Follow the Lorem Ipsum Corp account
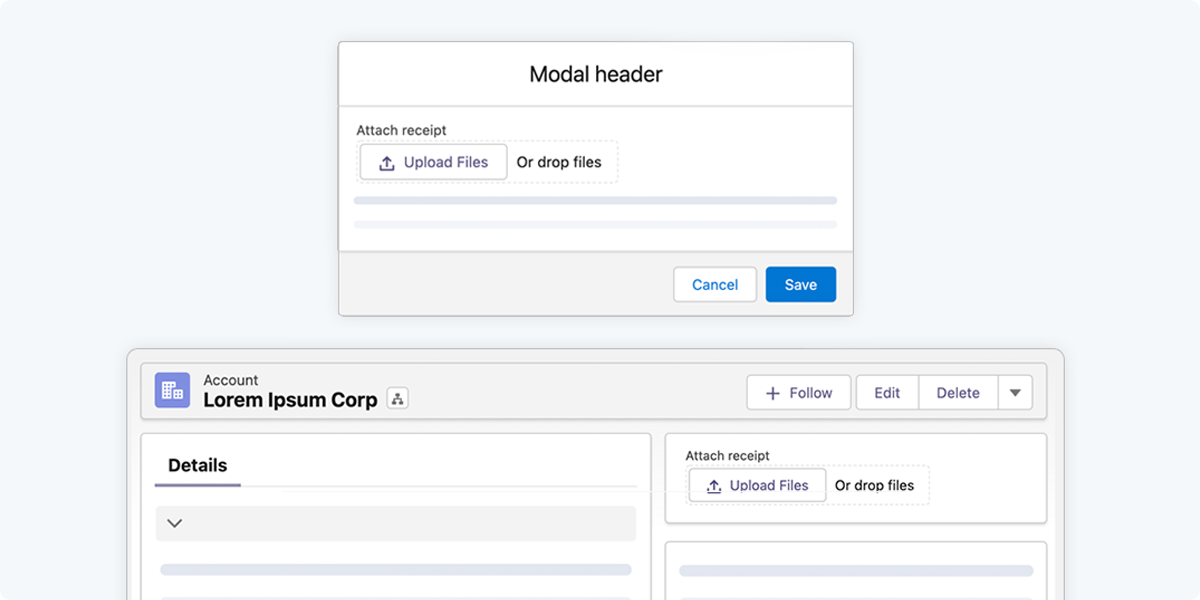This screenshot has height=600, width=1200. (798, 392)
